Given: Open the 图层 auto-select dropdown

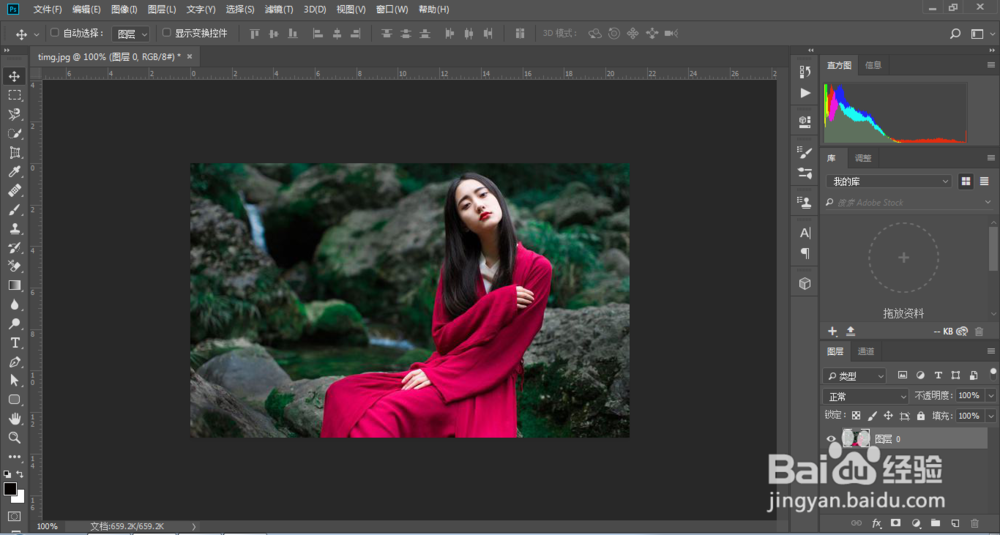Looking at the screenshot, I should click(131, 34).
